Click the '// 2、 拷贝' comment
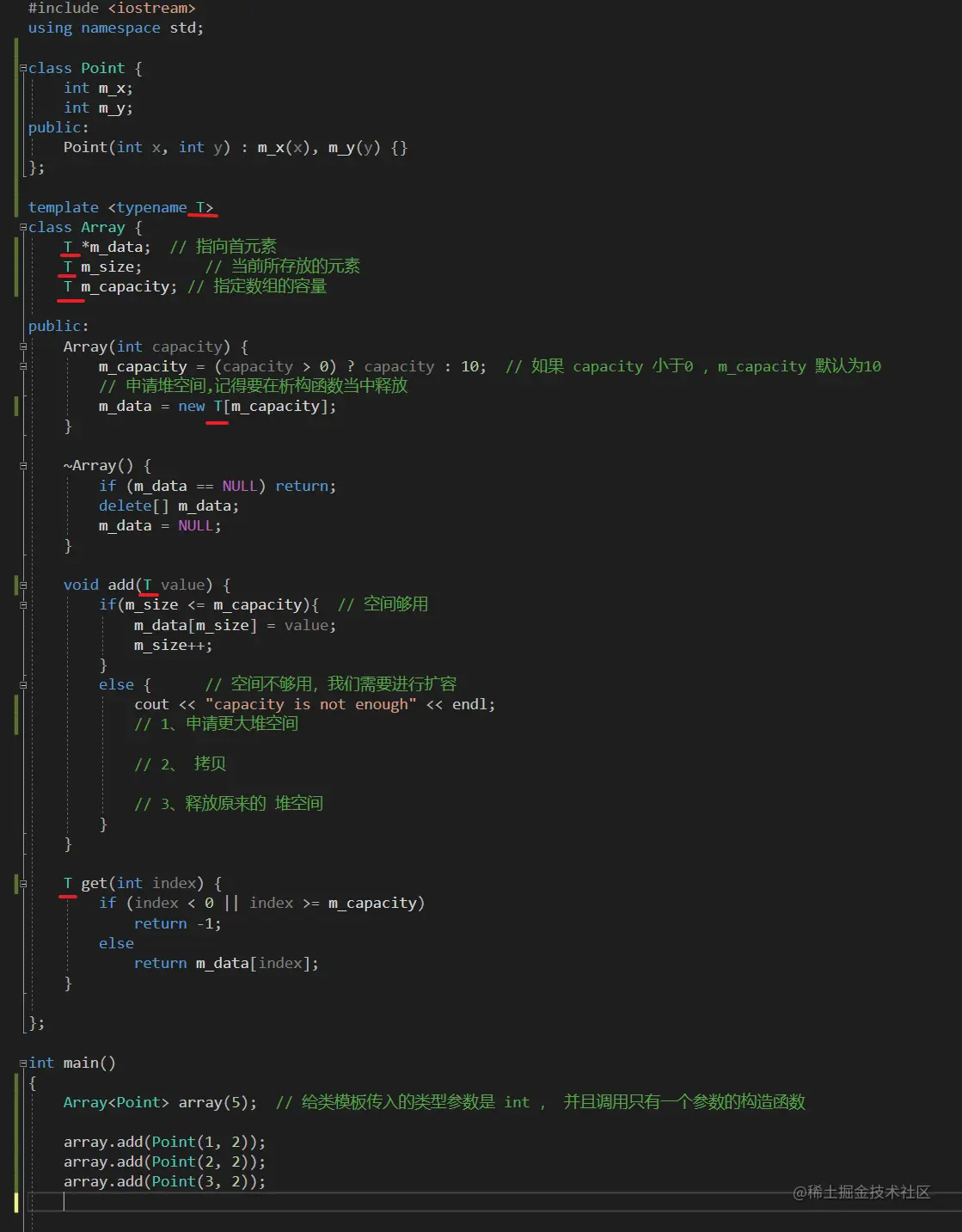 coord(181,763)
